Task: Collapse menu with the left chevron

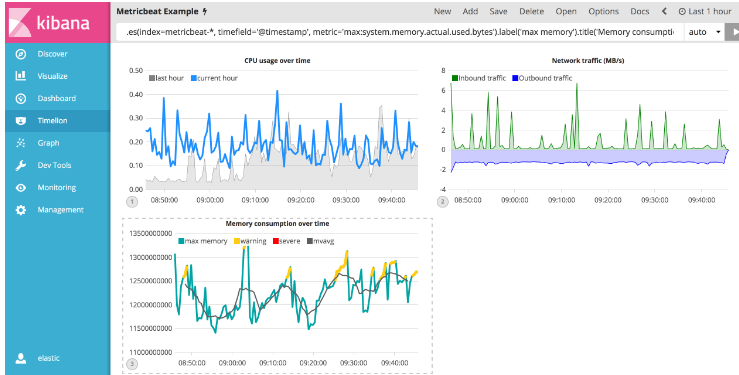Action: [x=664, y=11]
